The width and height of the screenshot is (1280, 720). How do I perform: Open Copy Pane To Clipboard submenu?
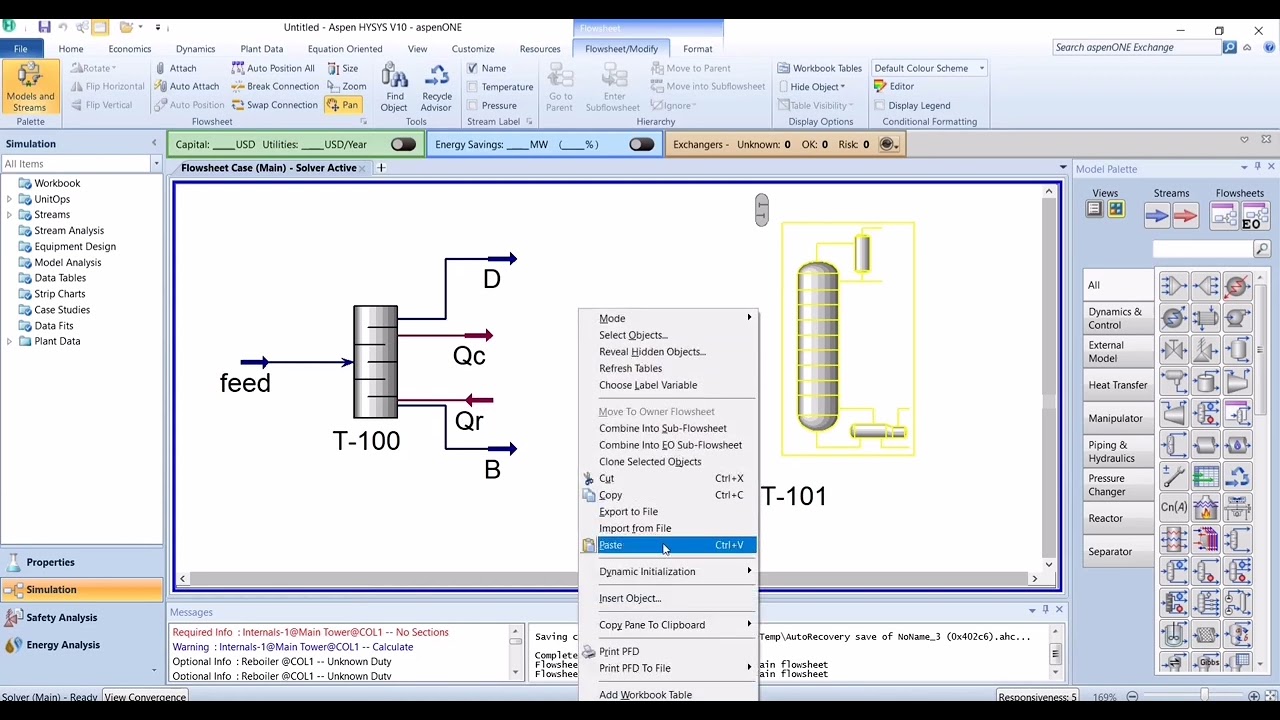(x=668, y=624)
